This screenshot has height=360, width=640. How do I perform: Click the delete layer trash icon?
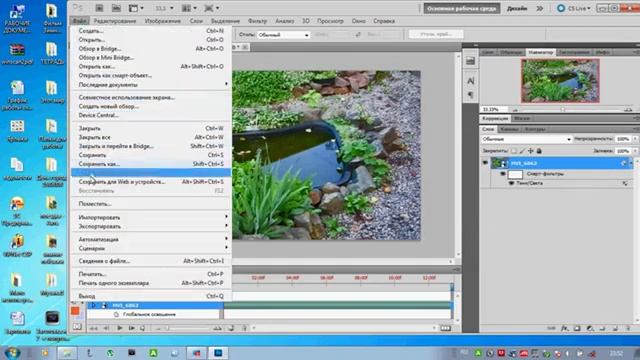(628, 328)
